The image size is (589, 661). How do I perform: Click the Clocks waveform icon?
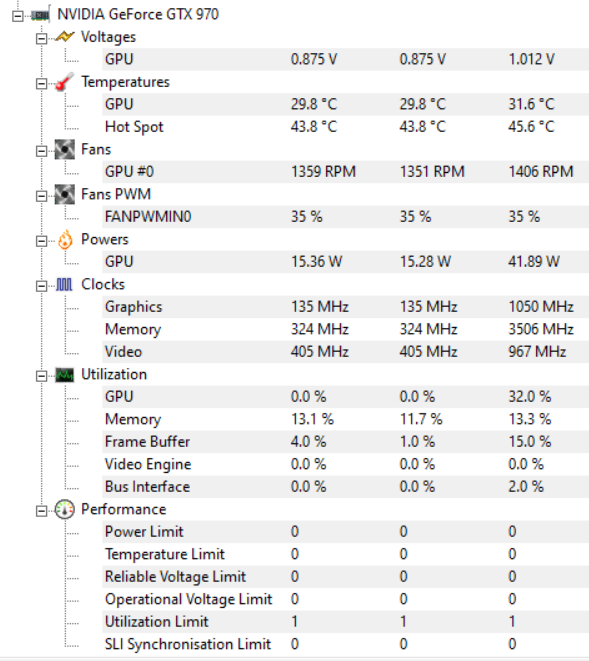pos(64,285)
